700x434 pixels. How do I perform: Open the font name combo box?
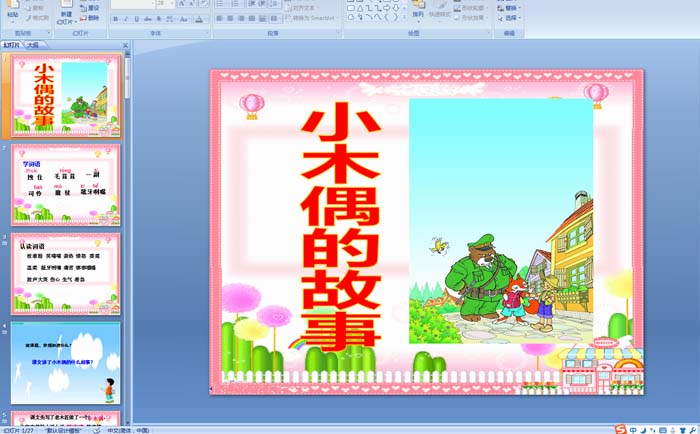click(x=132, y=4)
